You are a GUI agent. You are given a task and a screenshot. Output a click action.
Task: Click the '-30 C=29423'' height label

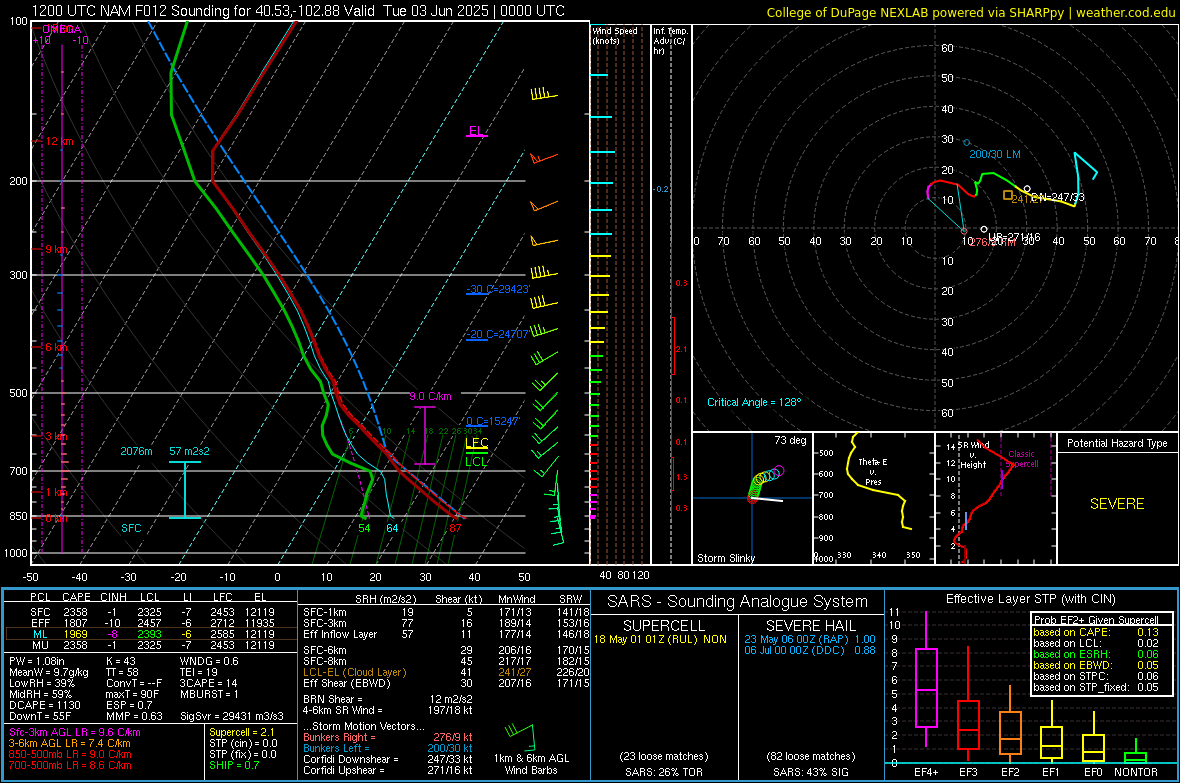pyautogui.click(x=498, y=289)
